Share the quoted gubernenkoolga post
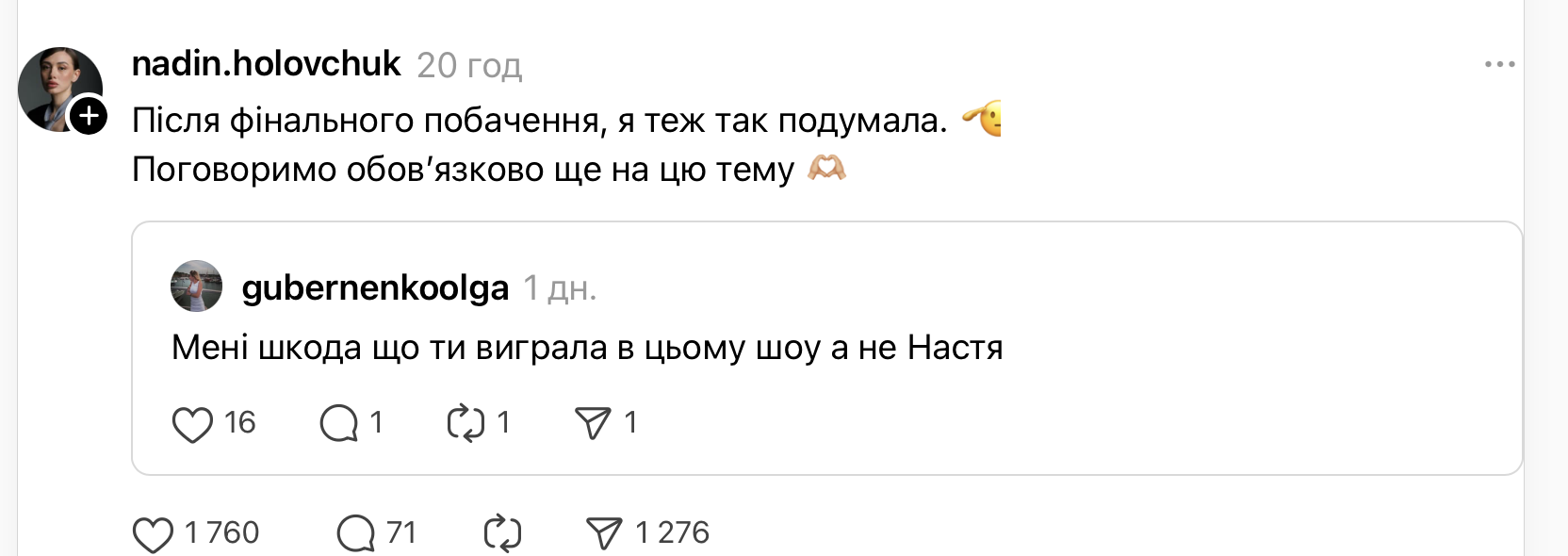The width and height of the screenshot is (1568, 556). [x=593, y=424]
